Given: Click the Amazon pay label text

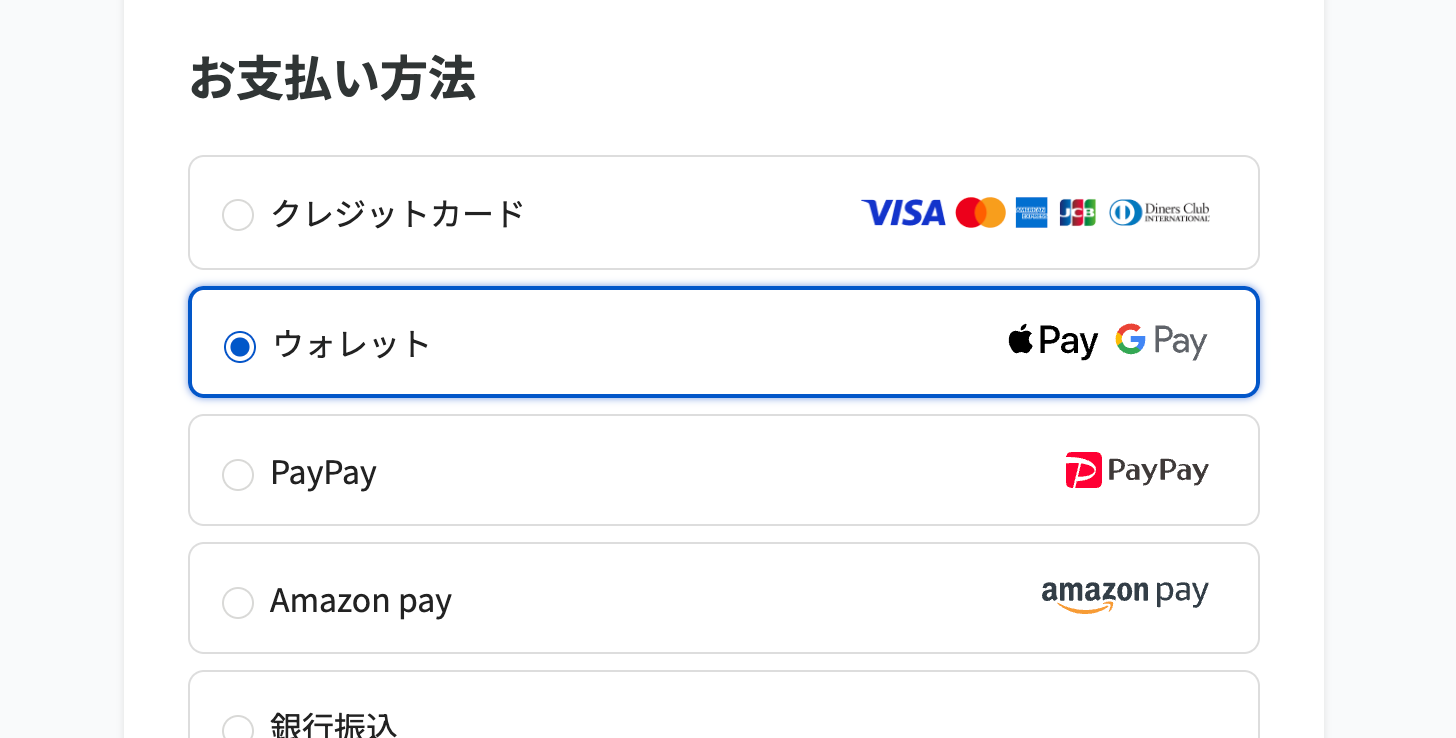Looking at the screenshot, I should click(361, 601).
